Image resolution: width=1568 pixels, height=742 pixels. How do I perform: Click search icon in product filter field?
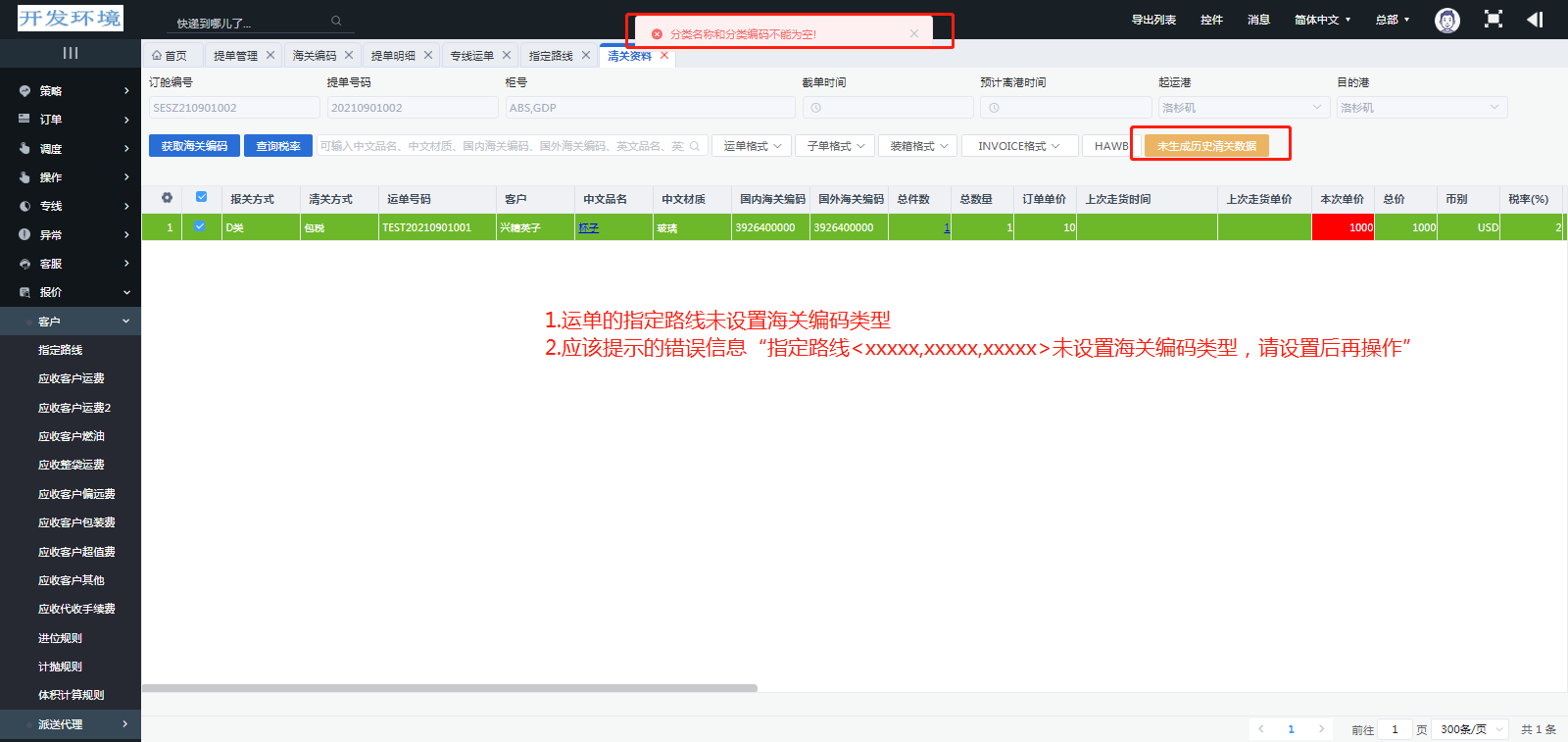pos(695,146)
